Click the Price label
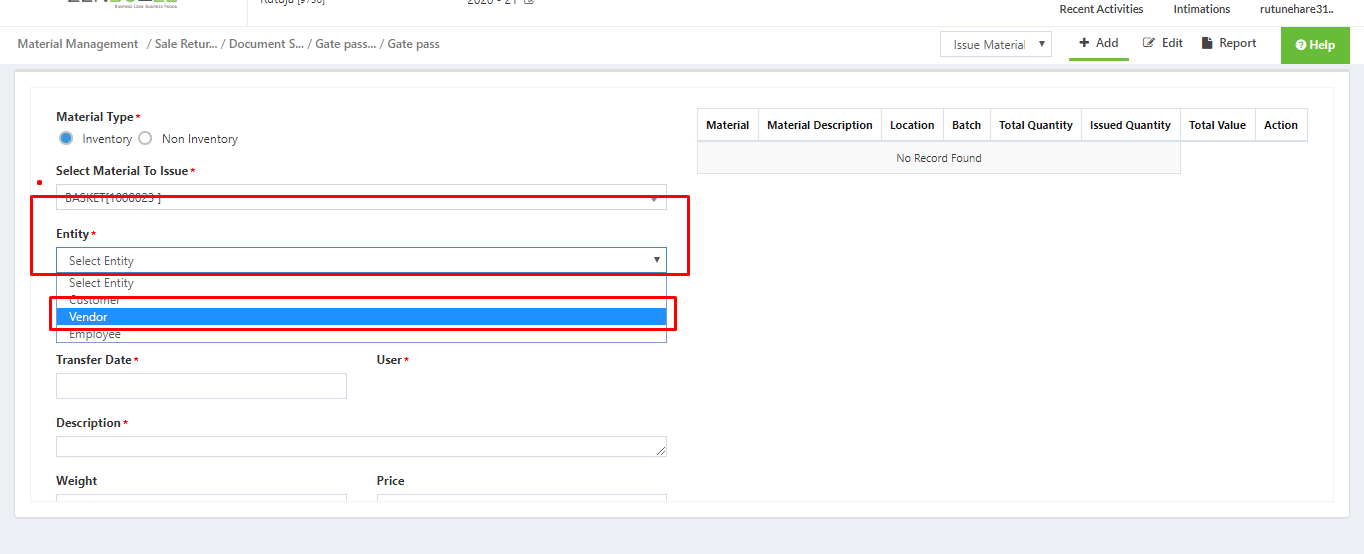 390,481
